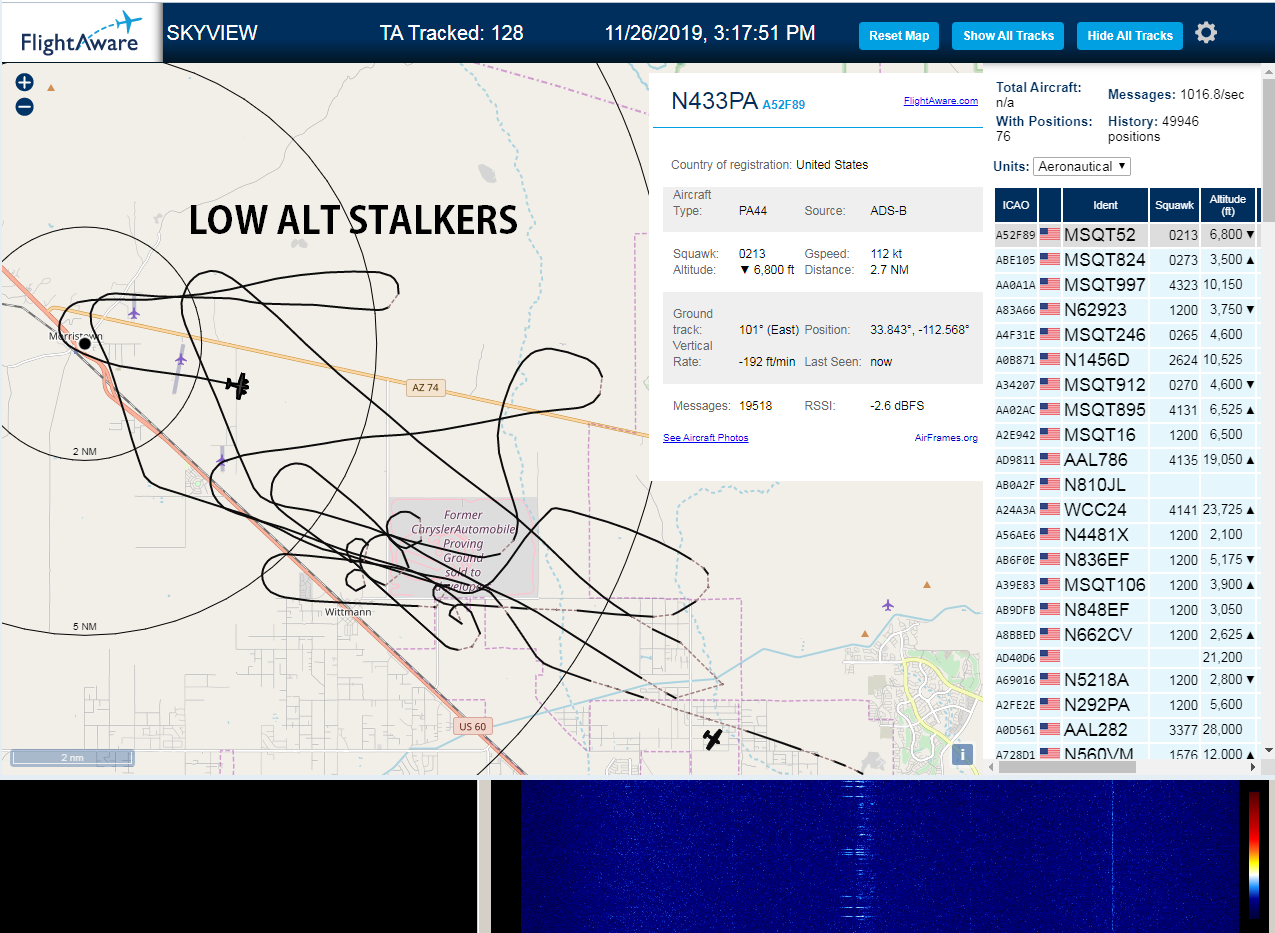Select the N848EF aircraft row

[x=1125, y=610]
